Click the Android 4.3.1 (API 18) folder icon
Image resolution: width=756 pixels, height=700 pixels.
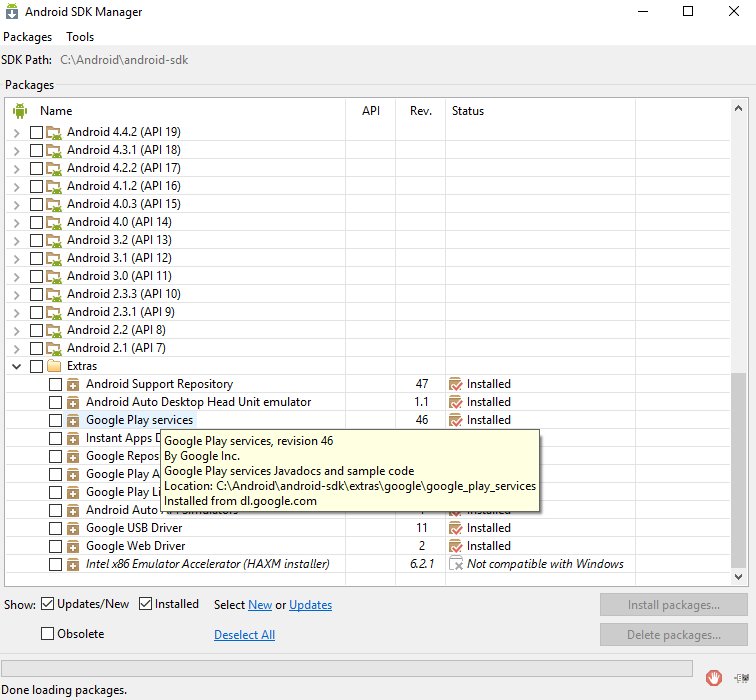(54, 150)
